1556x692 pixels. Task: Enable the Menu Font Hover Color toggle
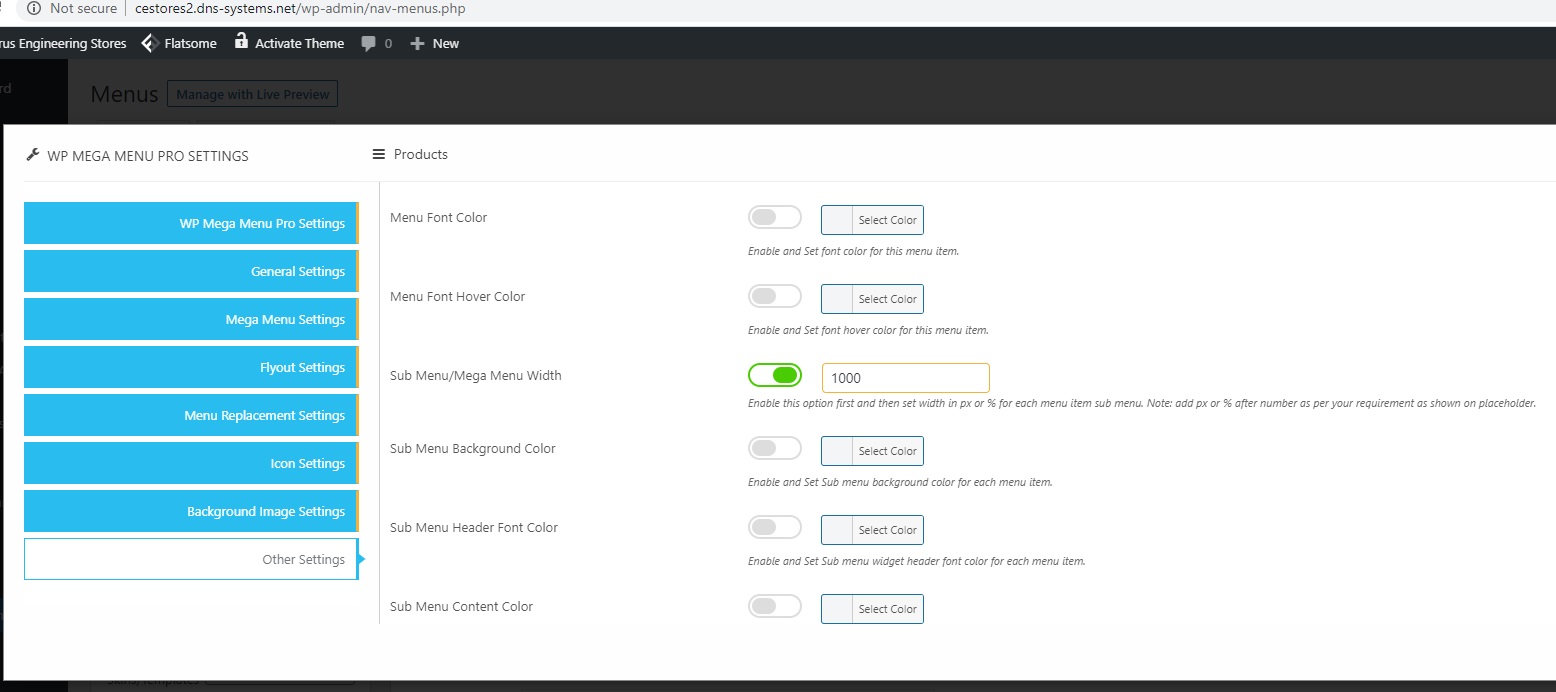coord(775,296)
